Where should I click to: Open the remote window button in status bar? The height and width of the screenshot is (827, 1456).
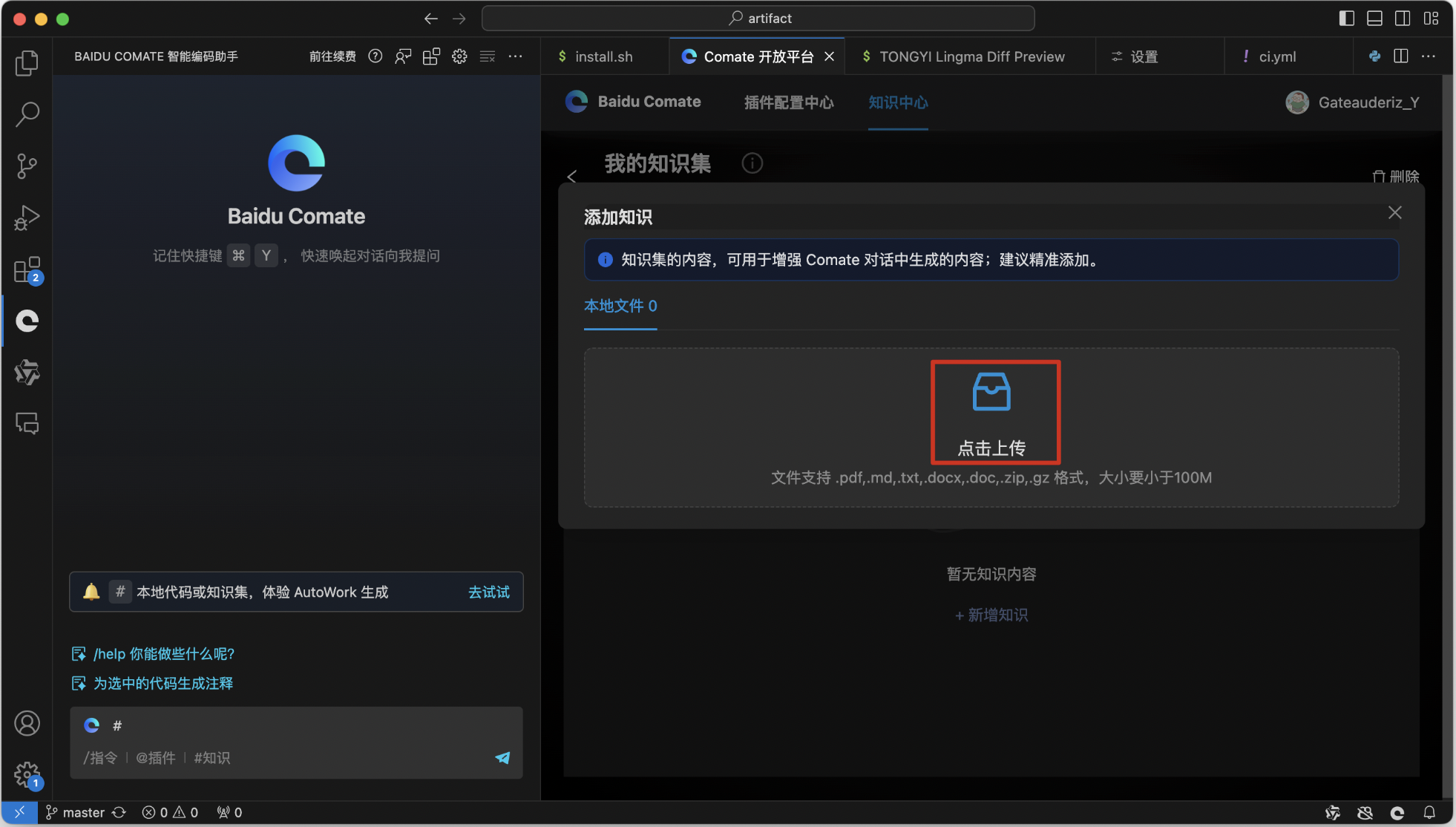point(19,812)
